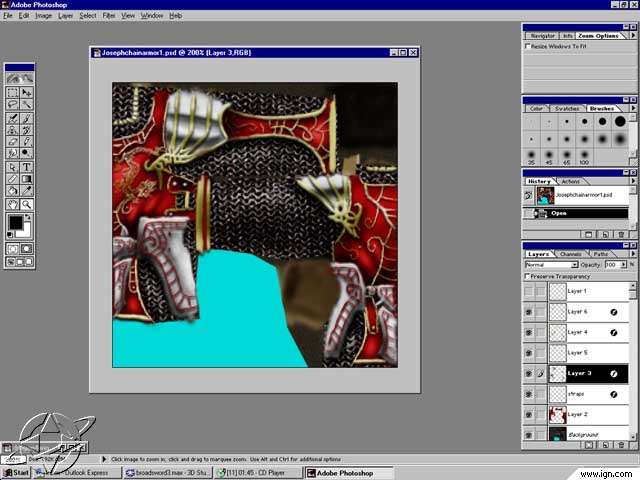Select the Airbrush tool
The image size is (640, 480).
13,119
